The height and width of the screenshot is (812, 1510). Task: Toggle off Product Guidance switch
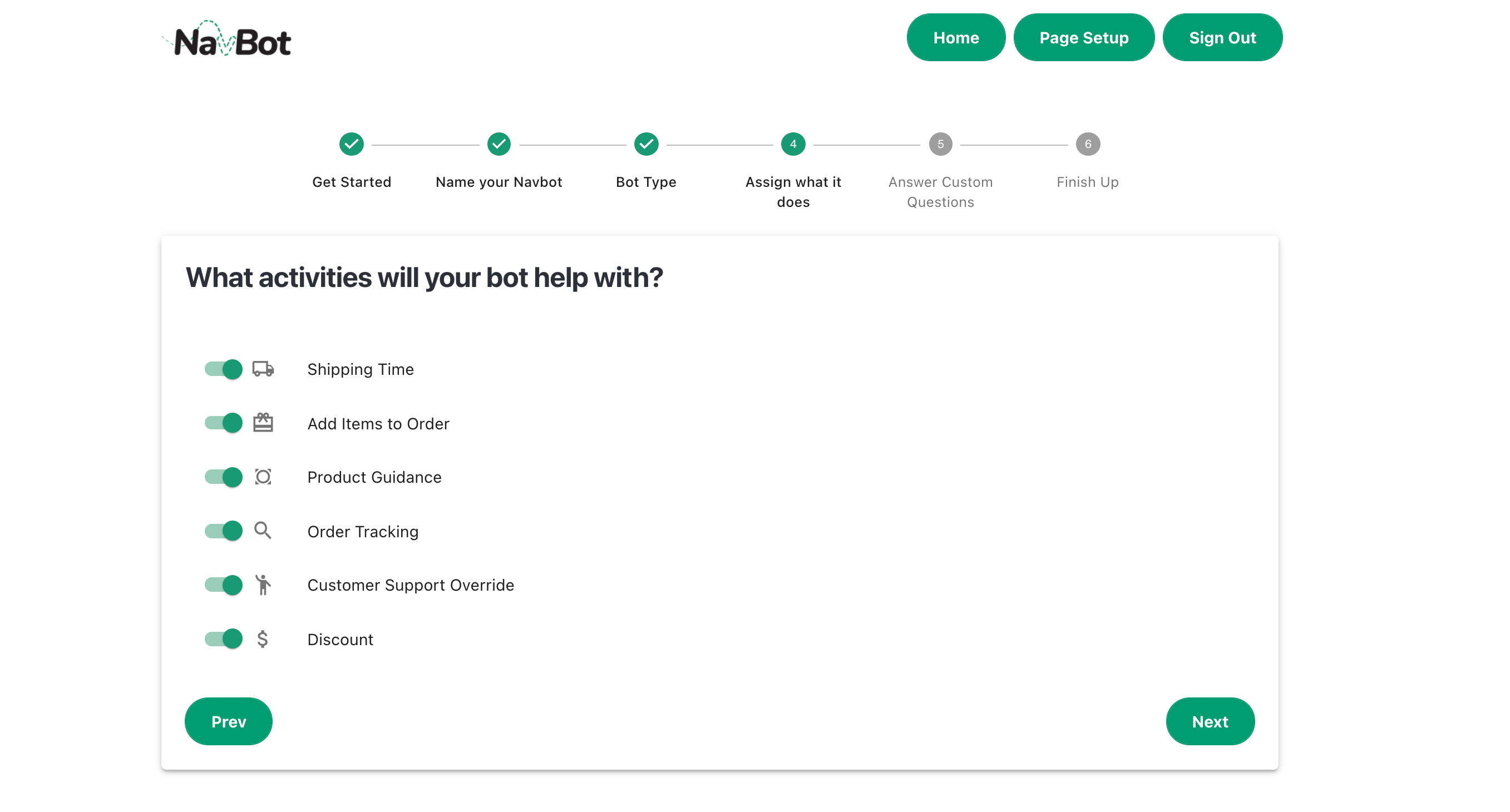click(x=224, y=477)
